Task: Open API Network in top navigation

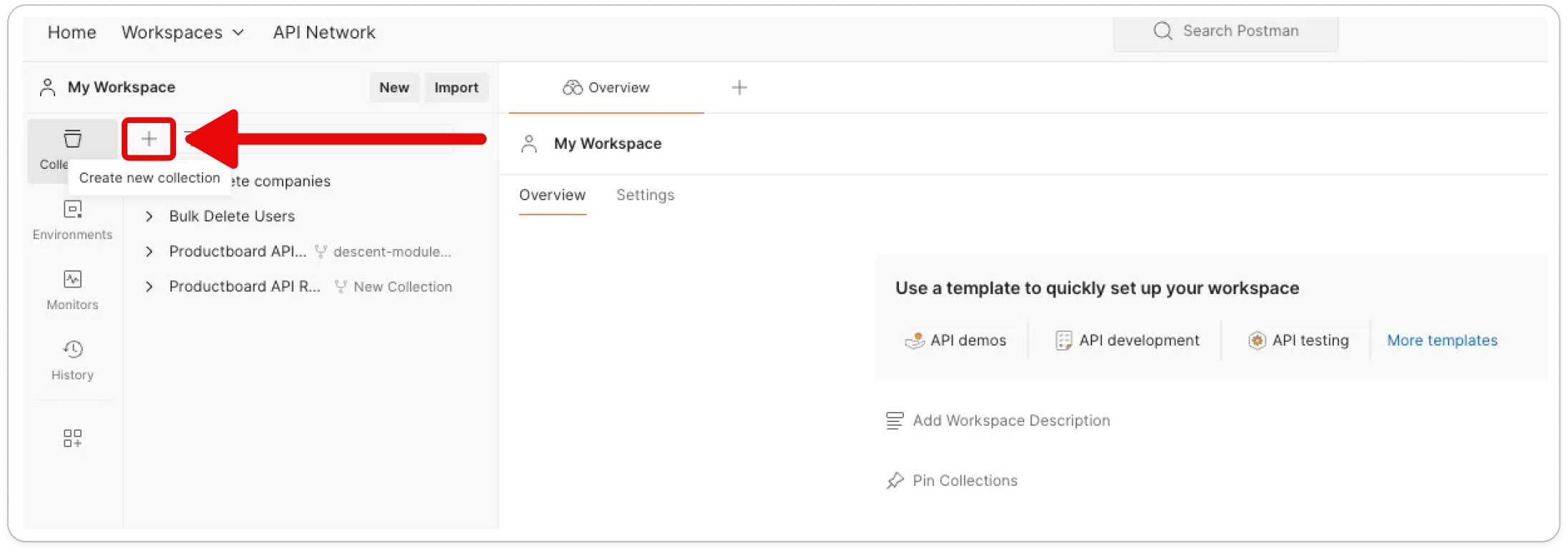Action: coord(323,32)
